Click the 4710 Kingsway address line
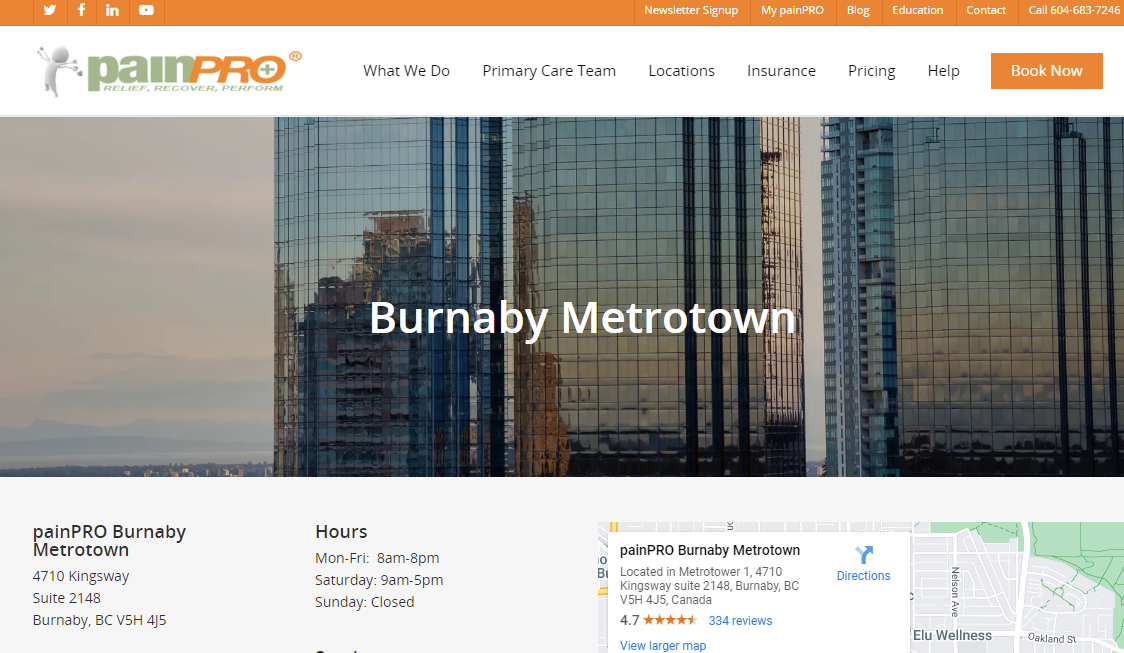The image size is (1124, 653). [x=81, y=576]
